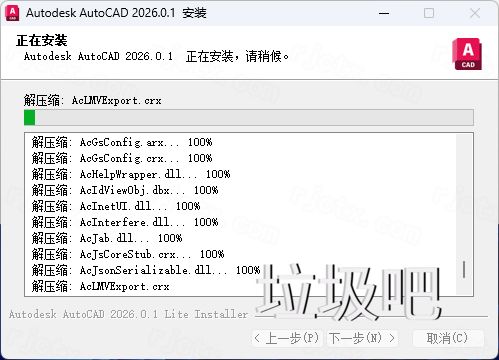Select log line AcInetUI.dll... 100%
The image size is (499, 360).
(116, 206)
